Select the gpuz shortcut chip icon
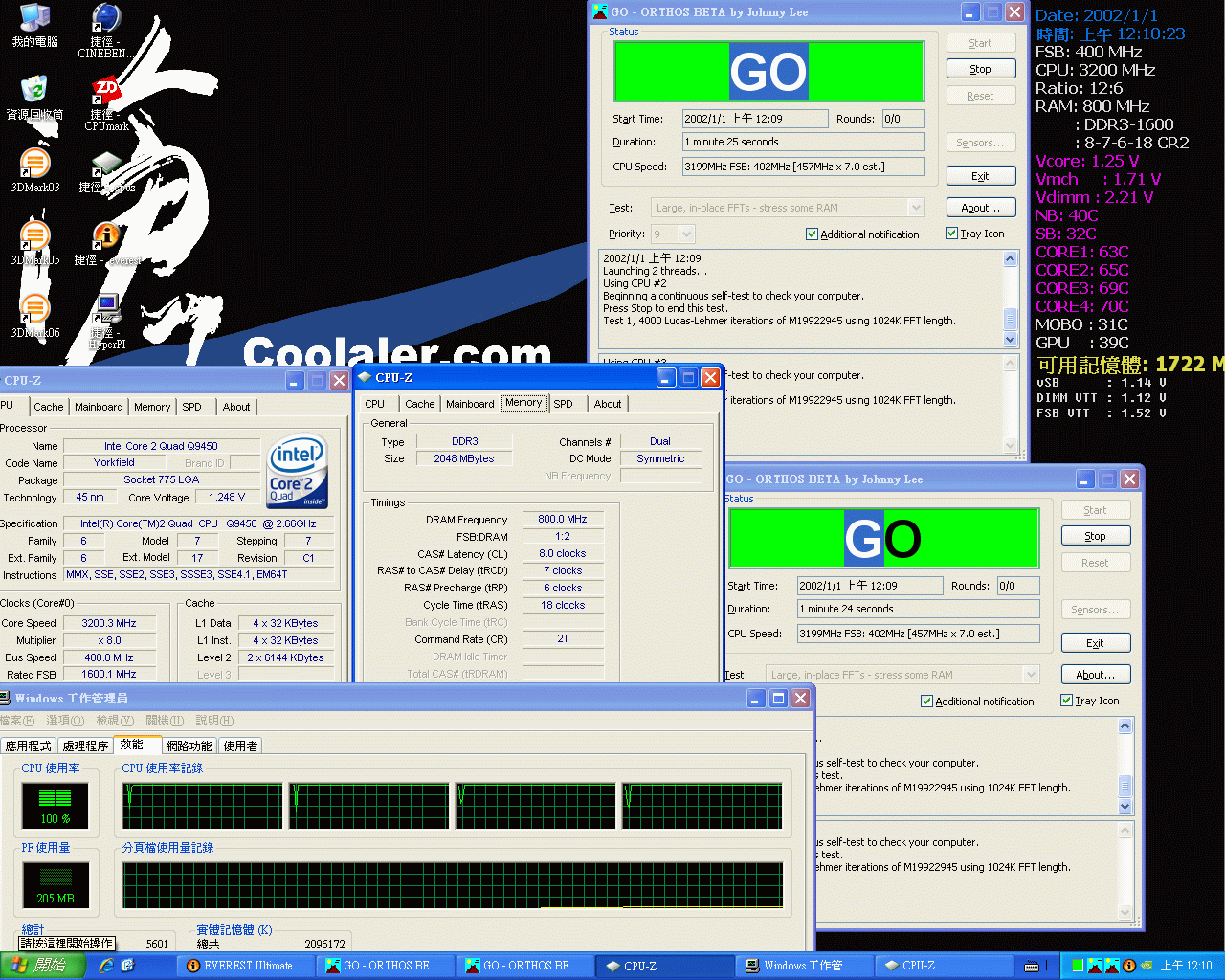This screenshot has height=980, width=1225. click(106, 172)
